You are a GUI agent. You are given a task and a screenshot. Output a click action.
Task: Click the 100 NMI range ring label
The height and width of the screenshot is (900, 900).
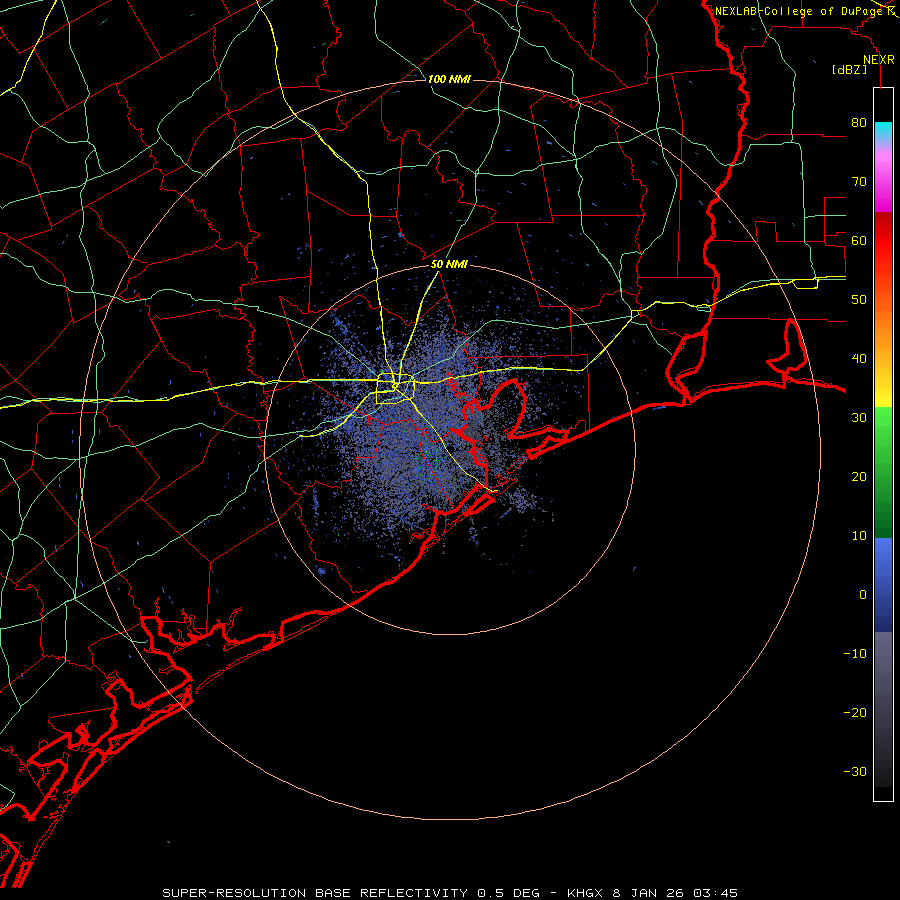449,79
